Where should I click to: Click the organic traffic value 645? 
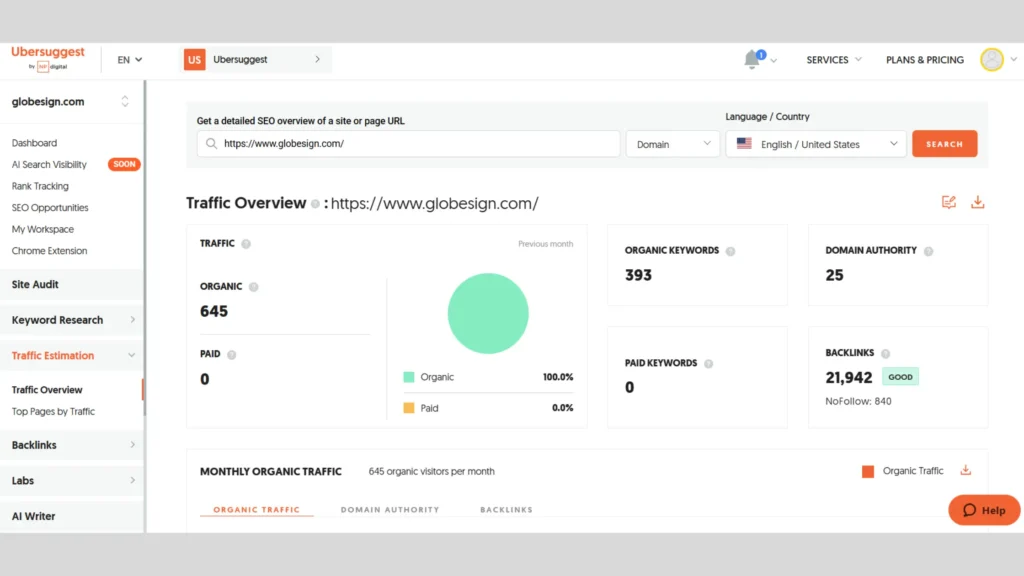[214, 311]
